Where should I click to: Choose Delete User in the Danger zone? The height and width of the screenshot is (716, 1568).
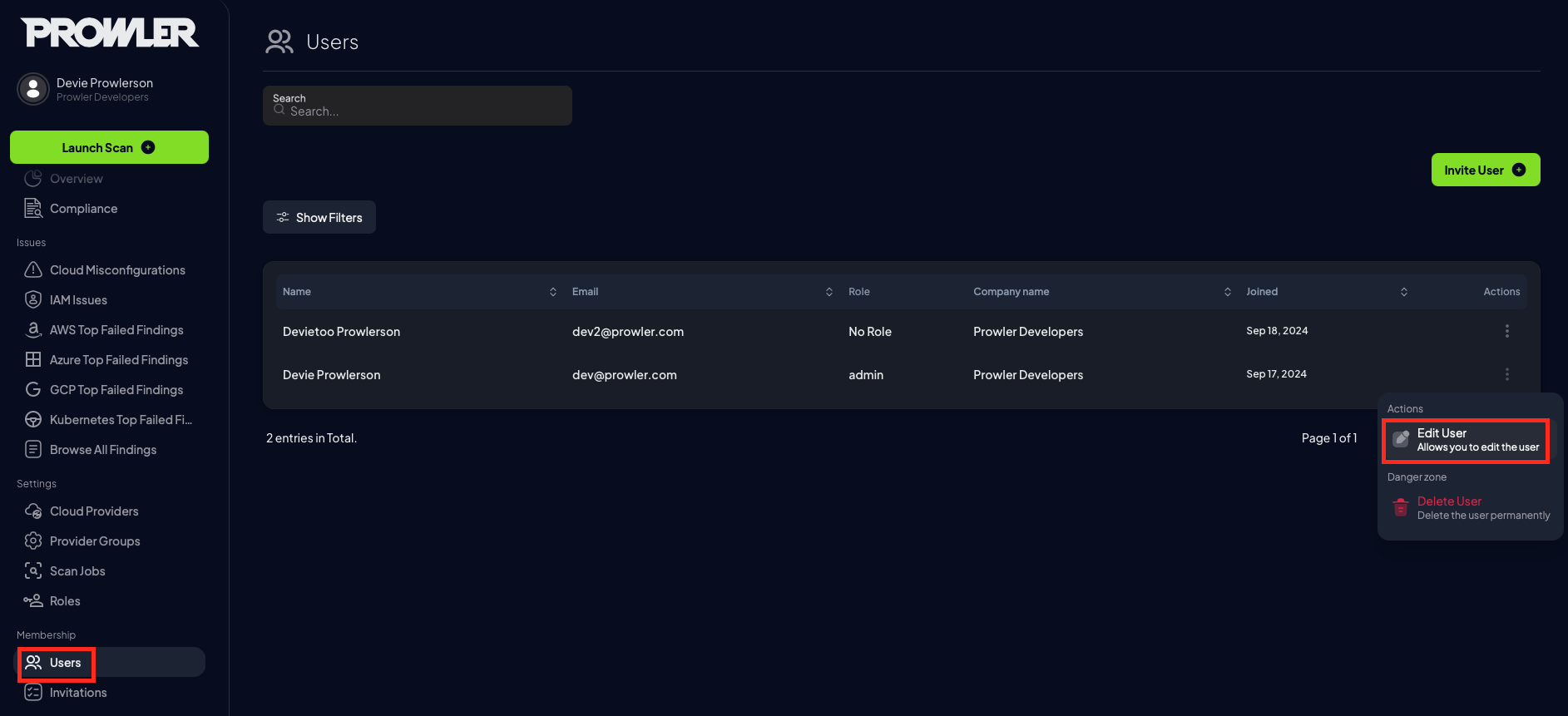pyautogui.click(x=1471, y=508)
